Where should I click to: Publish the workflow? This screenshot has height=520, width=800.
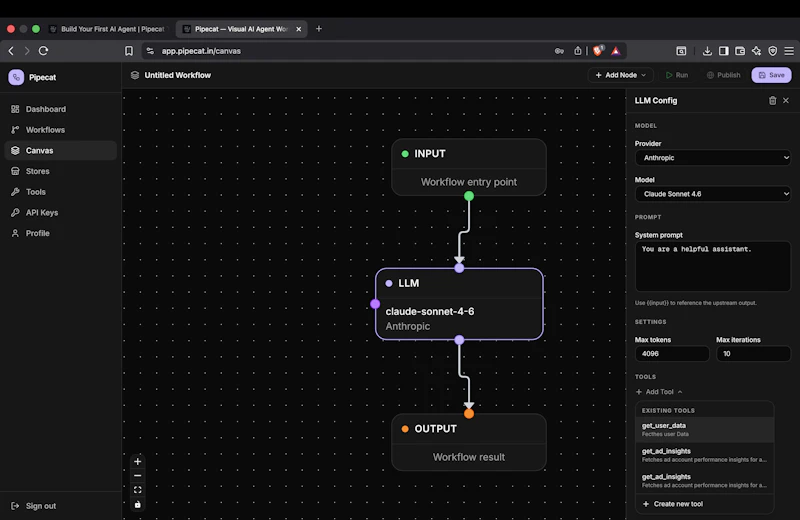point(723,75)
